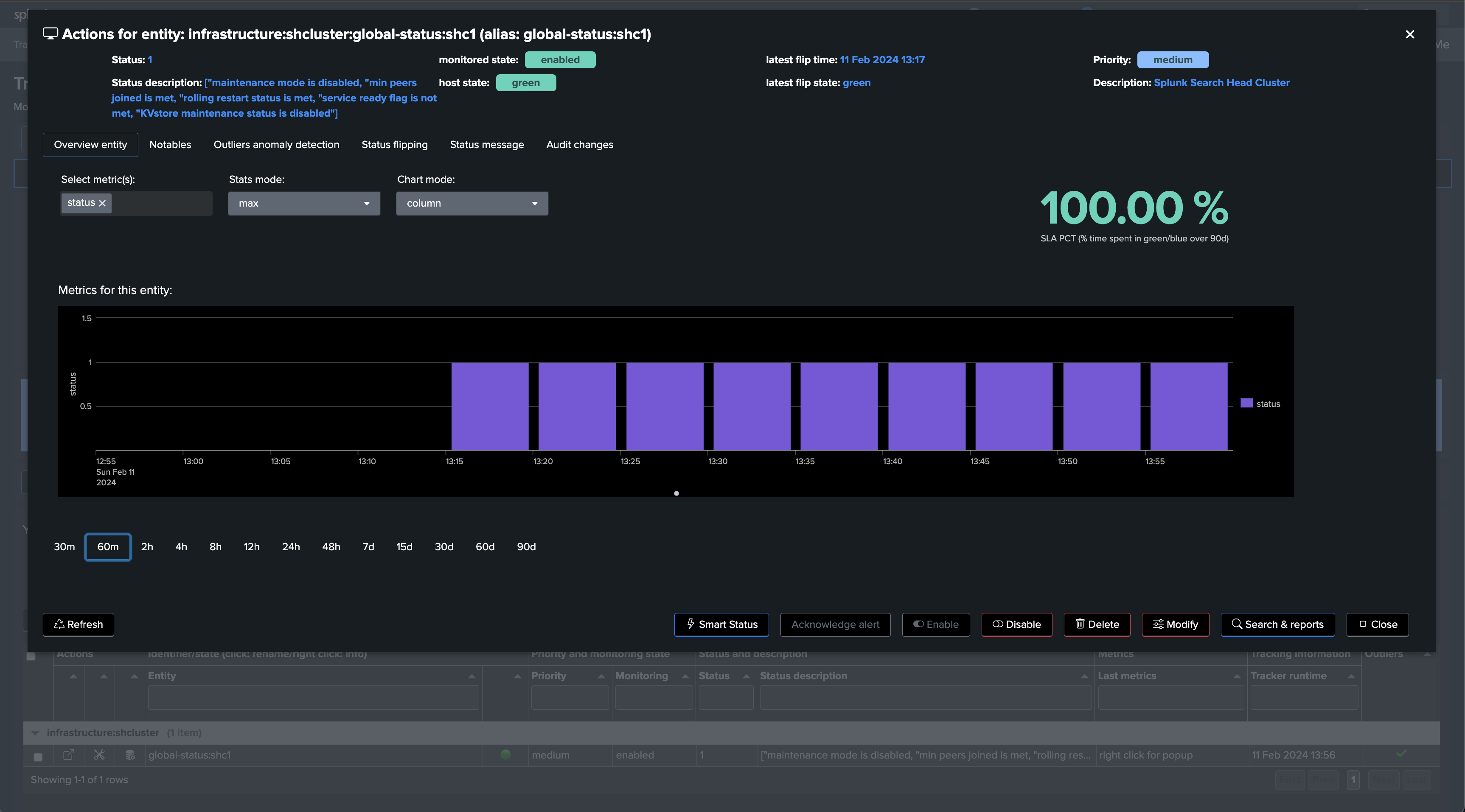This screenshot has width=1465, height=812.
Task: Click the 100.00 % SLA value
Action: [1134, 207]
